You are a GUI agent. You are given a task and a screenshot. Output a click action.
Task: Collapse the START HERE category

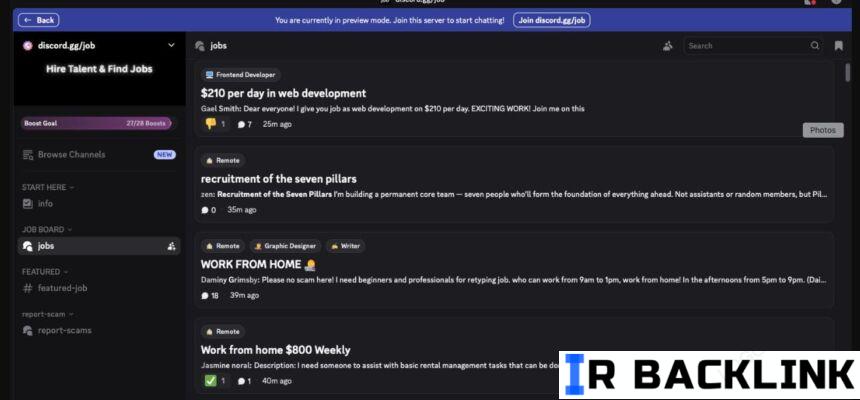pos(48,187)
